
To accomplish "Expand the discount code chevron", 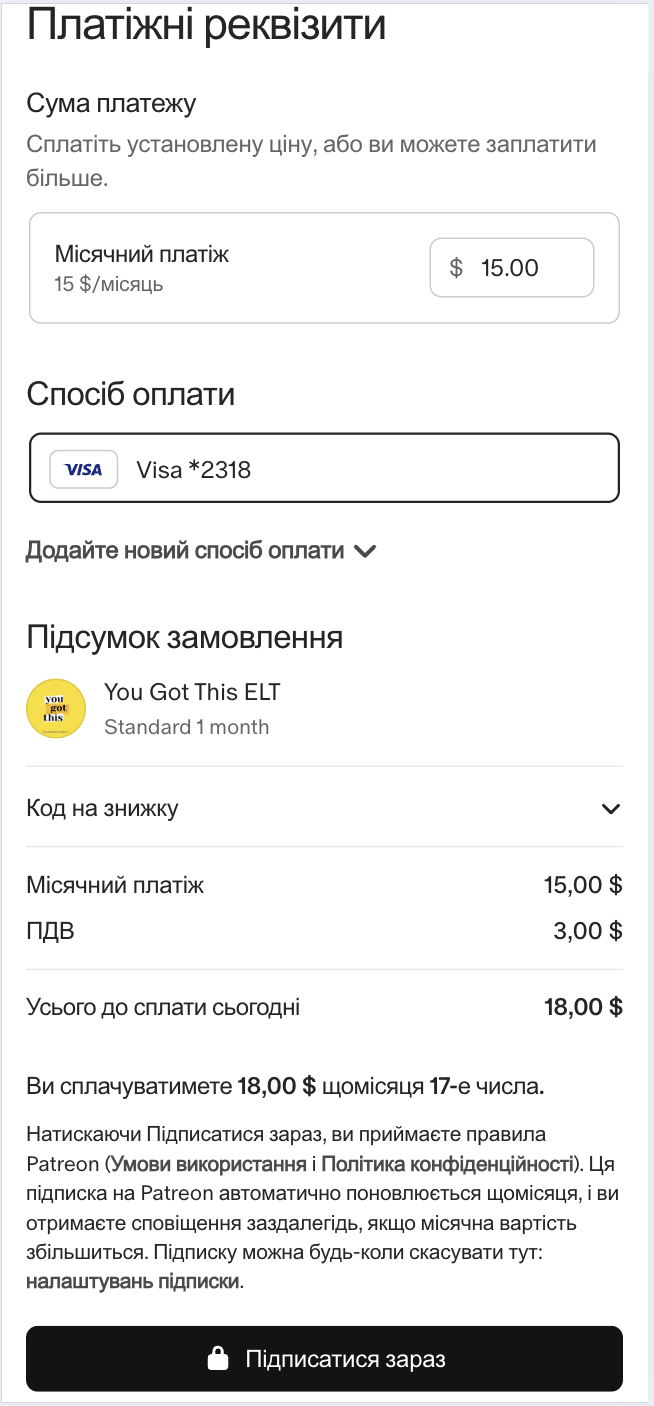I will 611,809.
